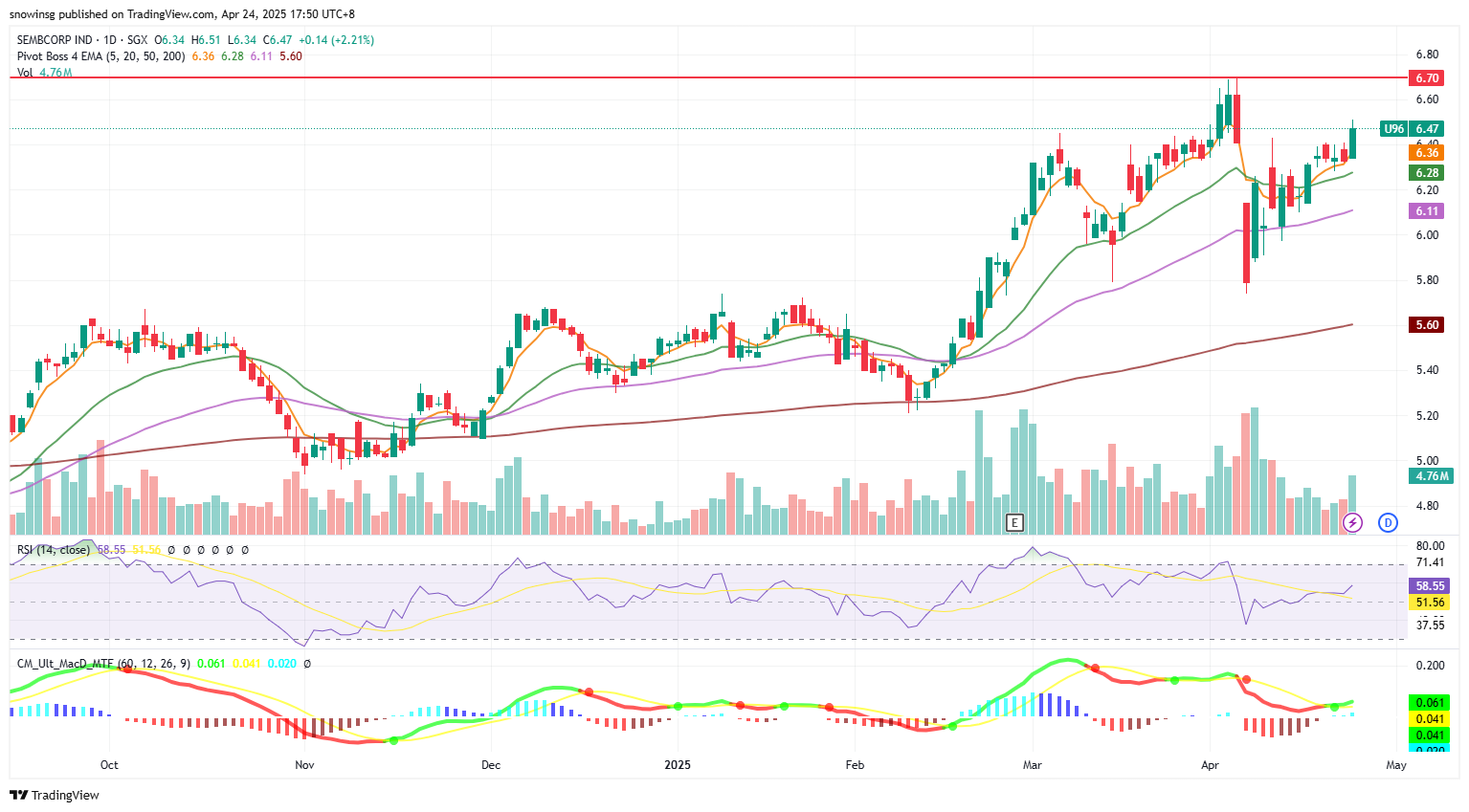
Task: Click the SEMBCORP IND · 1D · SGX title
Action: click(82, 40)
